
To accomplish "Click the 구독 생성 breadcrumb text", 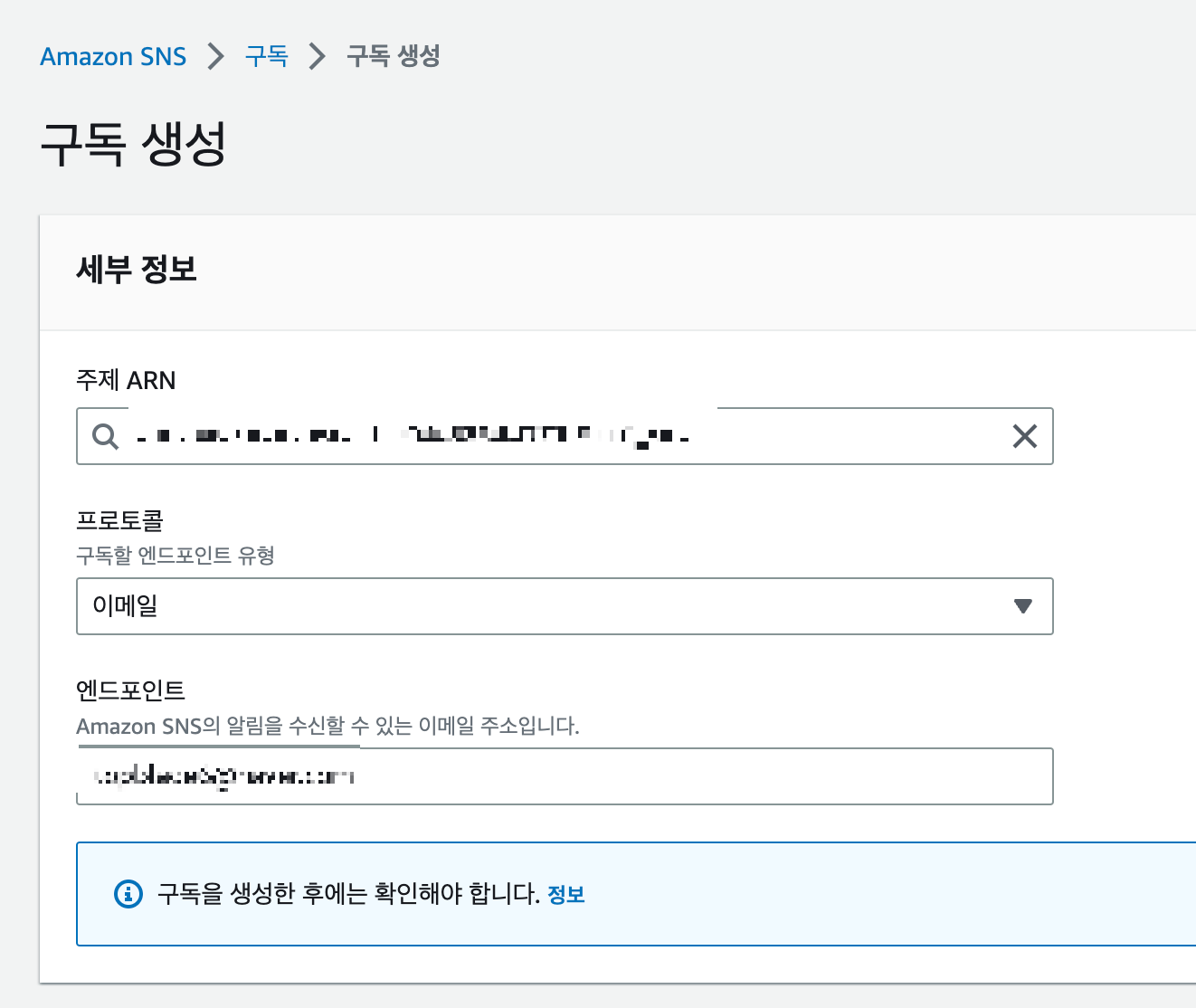I will [394, 56].
